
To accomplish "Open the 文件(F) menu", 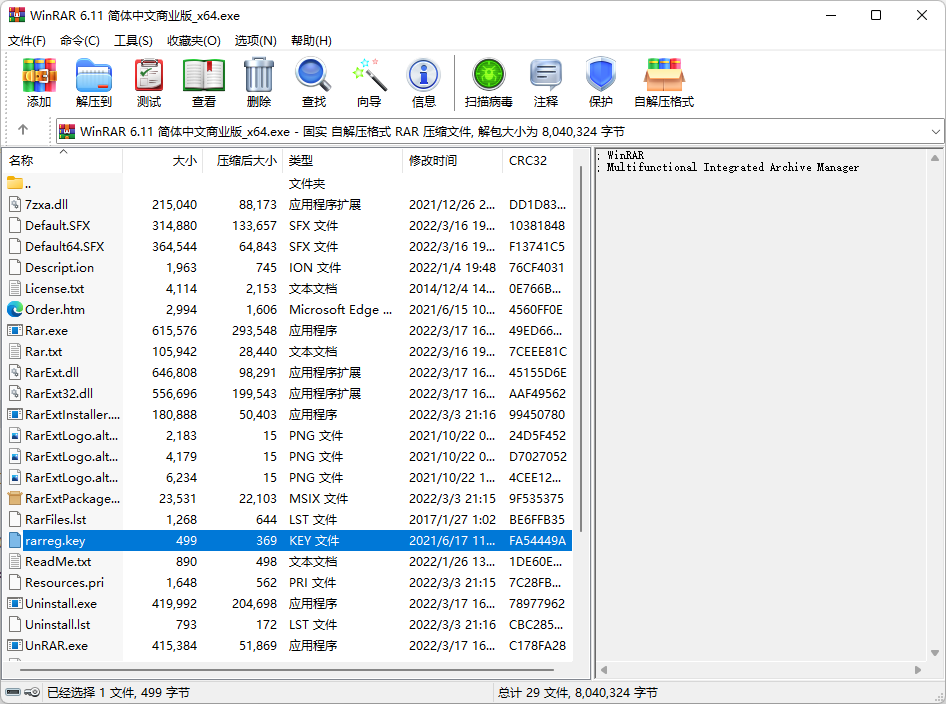I will [27, 40].
